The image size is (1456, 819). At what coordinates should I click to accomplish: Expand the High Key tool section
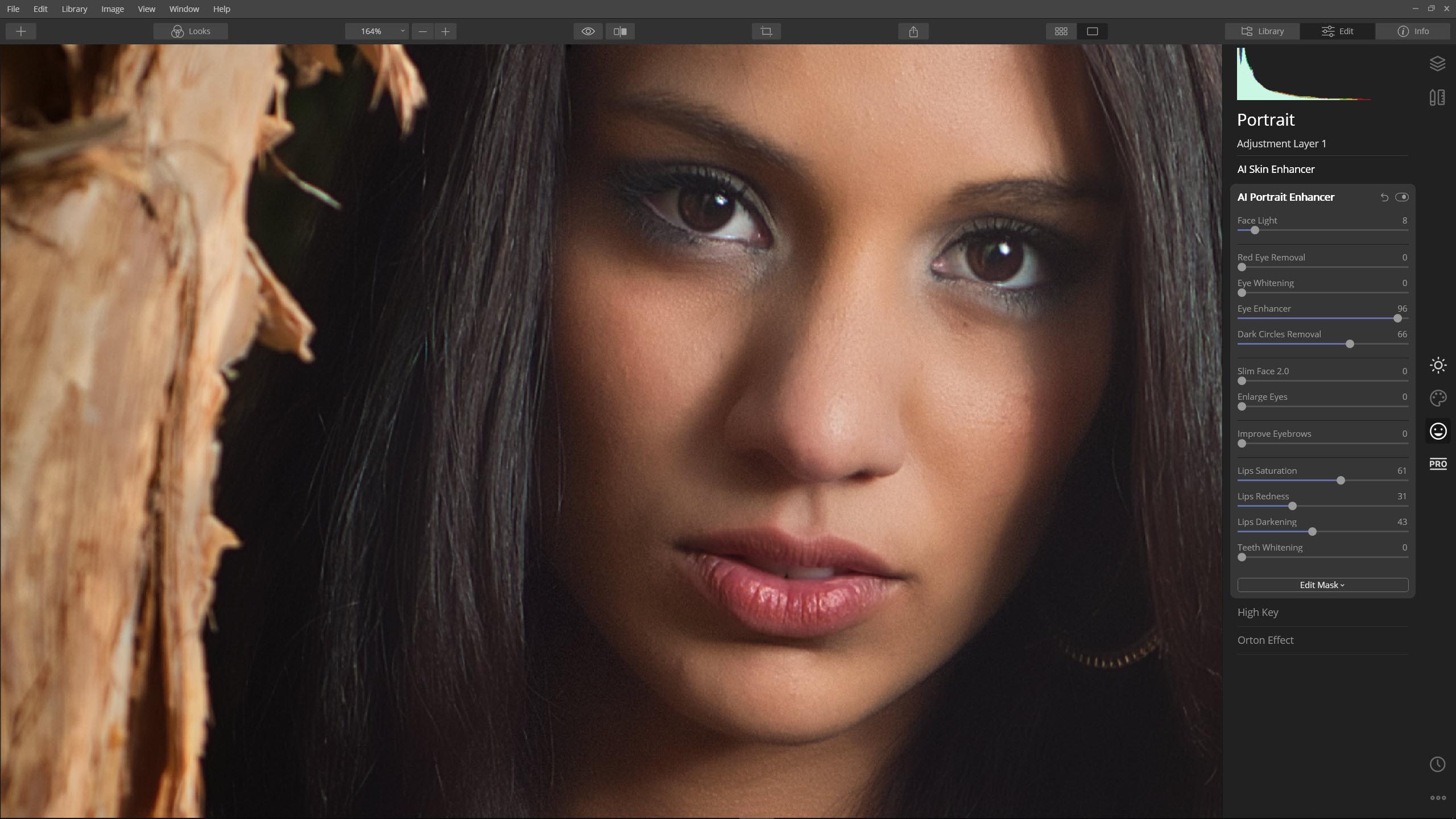[1258, 613]
